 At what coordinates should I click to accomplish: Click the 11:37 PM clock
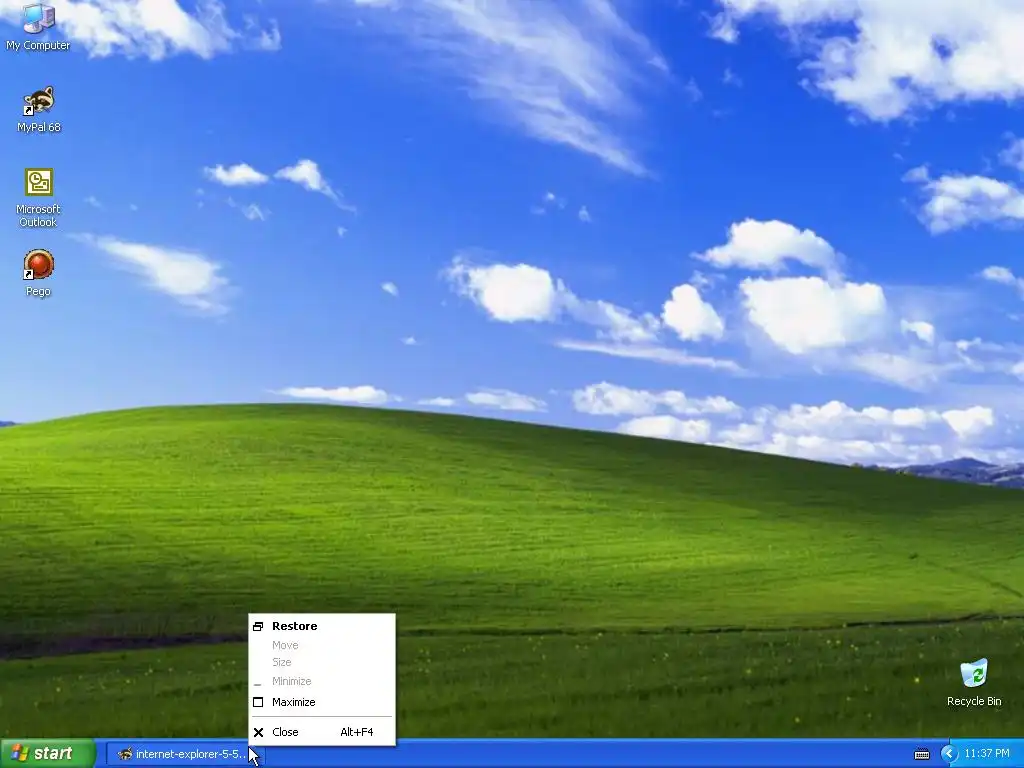click(x=987, y=754)
